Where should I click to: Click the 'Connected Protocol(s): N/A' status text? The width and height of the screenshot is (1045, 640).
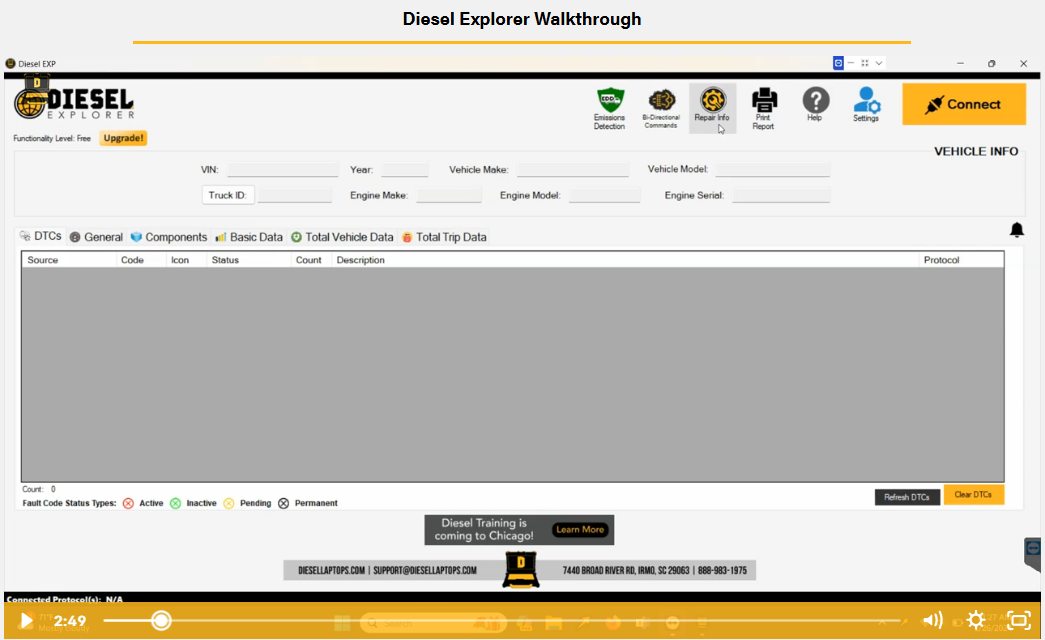click(64, 599)
